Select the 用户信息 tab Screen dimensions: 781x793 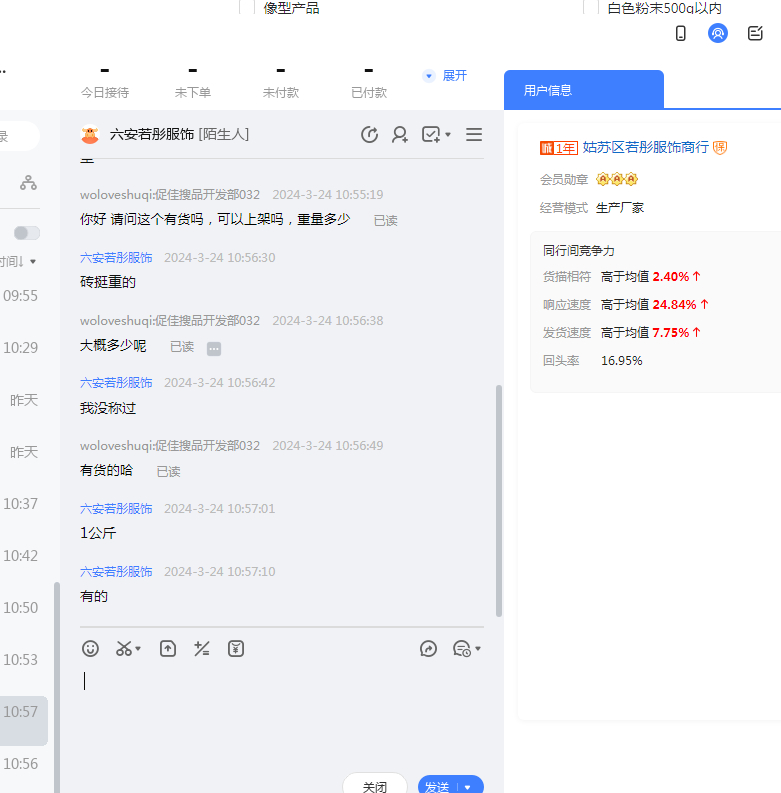click(x=548, y=90)
